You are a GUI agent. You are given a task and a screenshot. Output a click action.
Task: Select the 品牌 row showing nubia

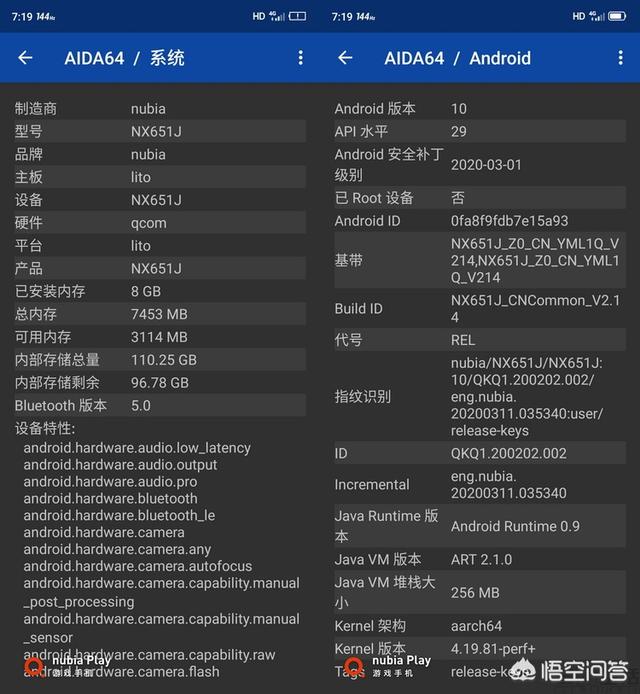pyautogui.click(x=160, y=154)
